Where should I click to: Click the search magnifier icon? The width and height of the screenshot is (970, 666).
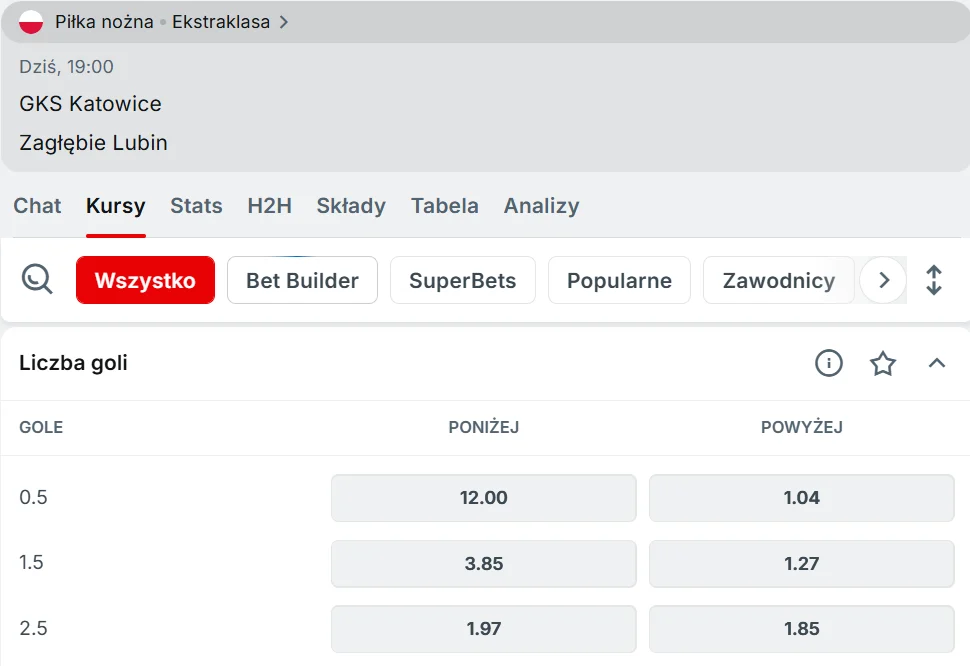point(37,279)
